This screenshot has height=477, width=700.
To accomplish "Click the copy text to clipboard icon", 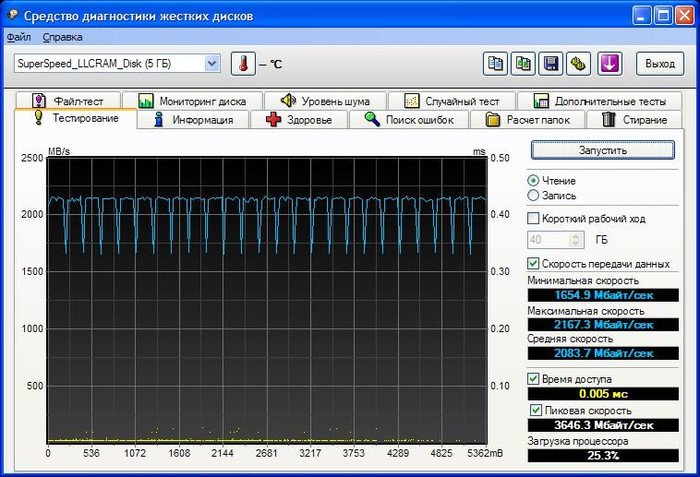I will click(495, 64).
